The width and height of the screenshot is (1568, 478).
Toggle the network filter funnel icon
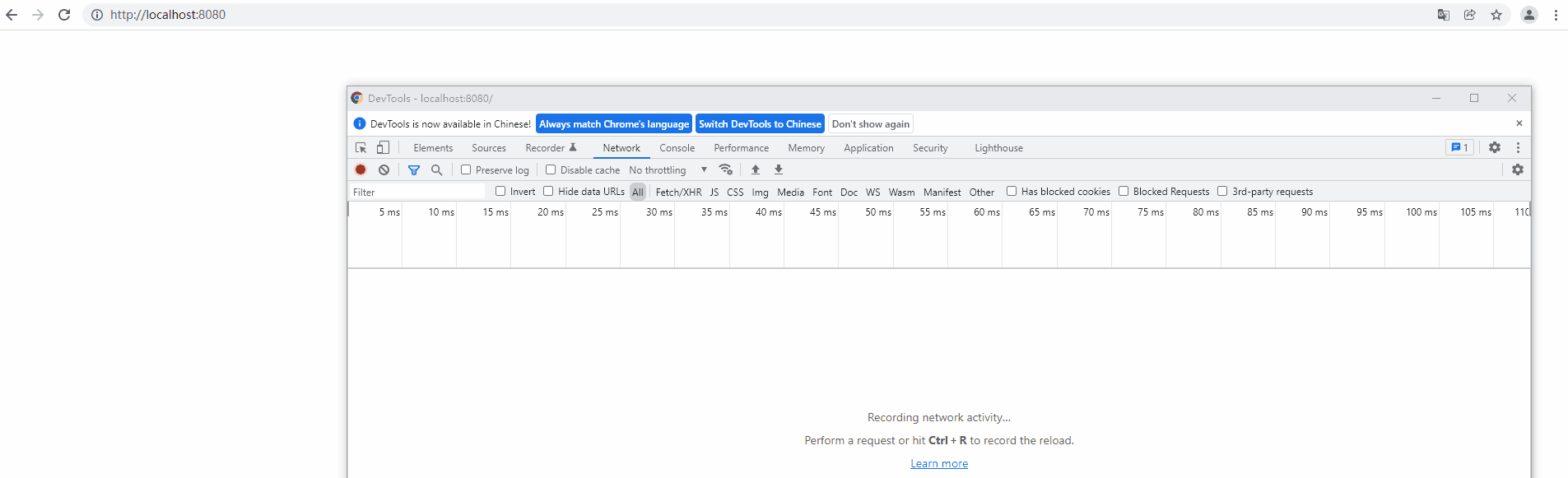coord(414,169)
